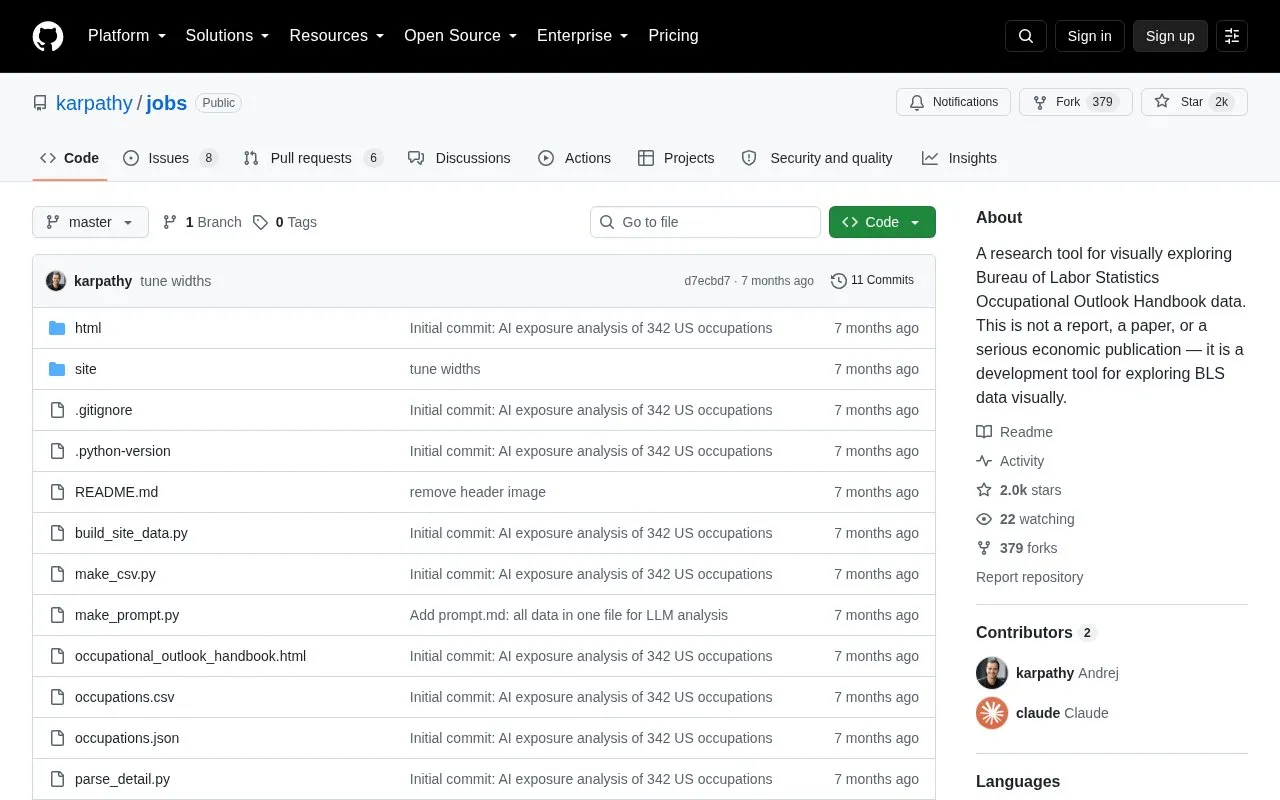Click the html folder icon

click(57, 328)
